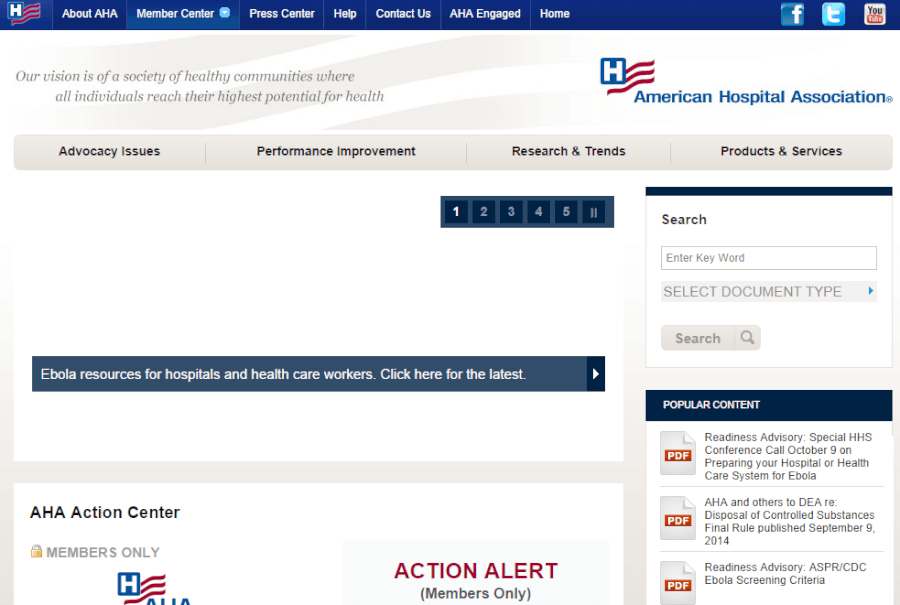Open Member Center dropdown arrow

tap(225, 13)
